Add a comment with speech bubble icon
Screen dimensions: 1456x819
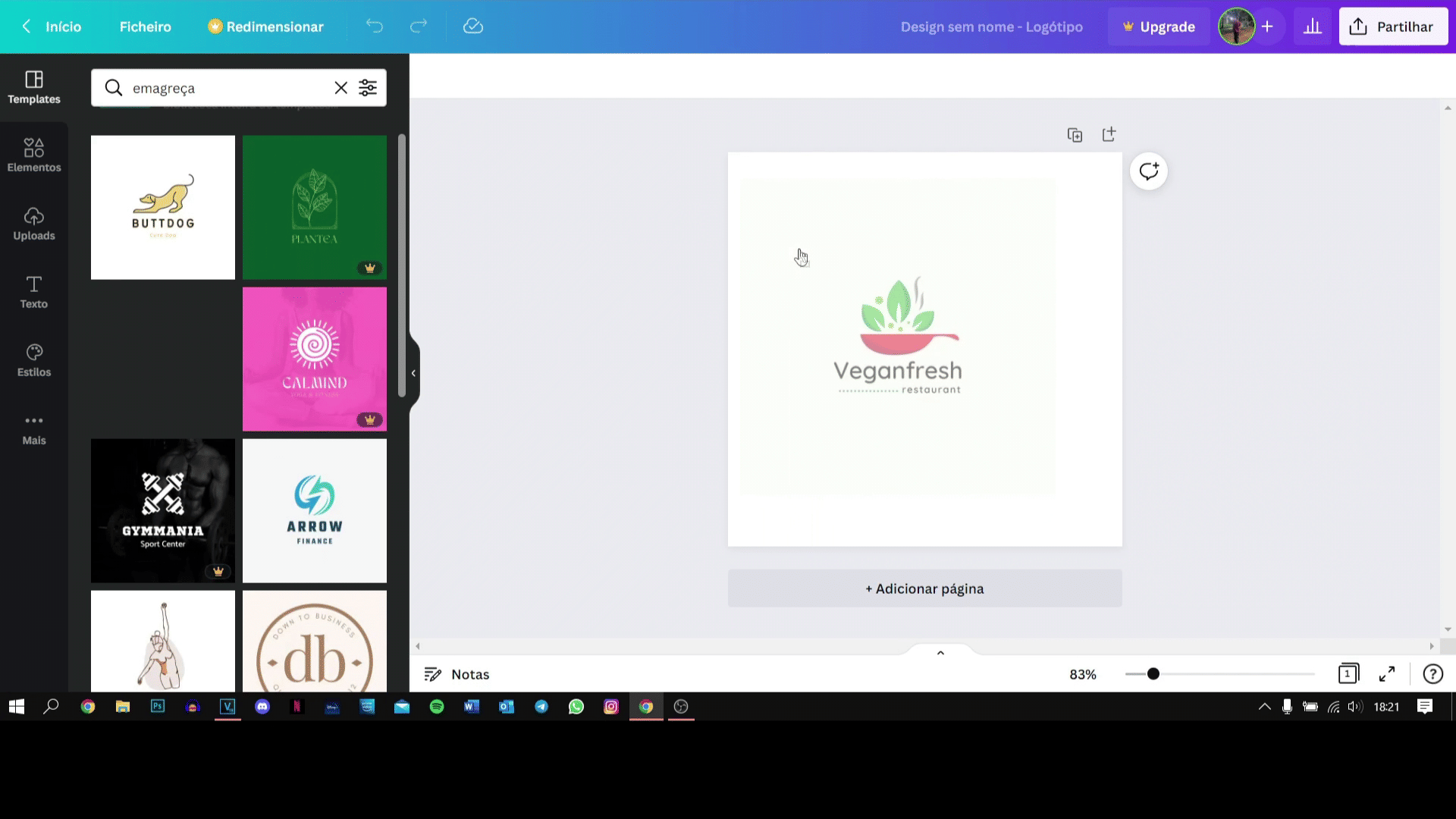(x=1149, y=171)
